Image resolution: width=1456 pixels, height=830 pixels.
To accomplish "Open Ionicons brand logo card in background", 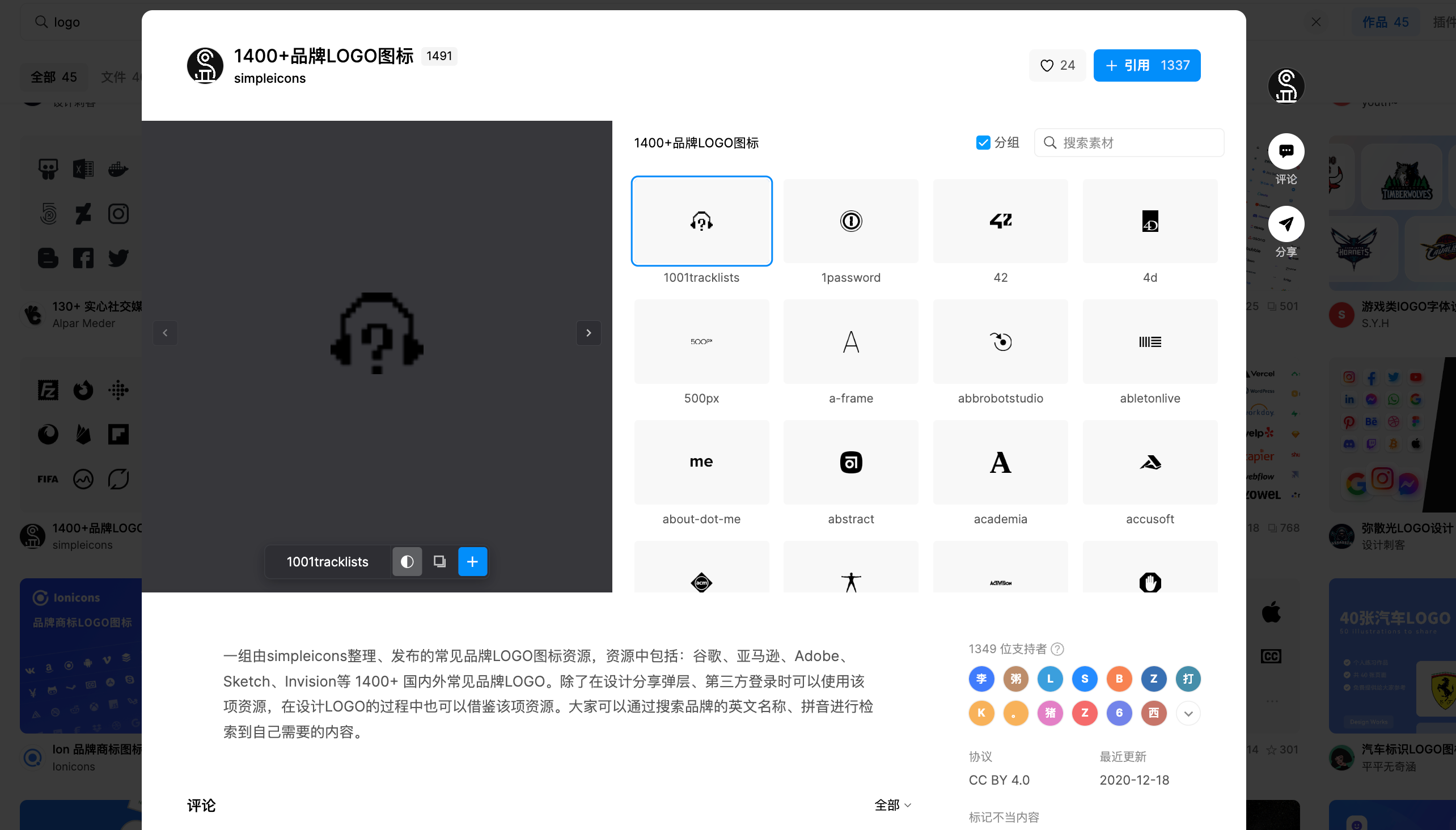I will [81, 655].
